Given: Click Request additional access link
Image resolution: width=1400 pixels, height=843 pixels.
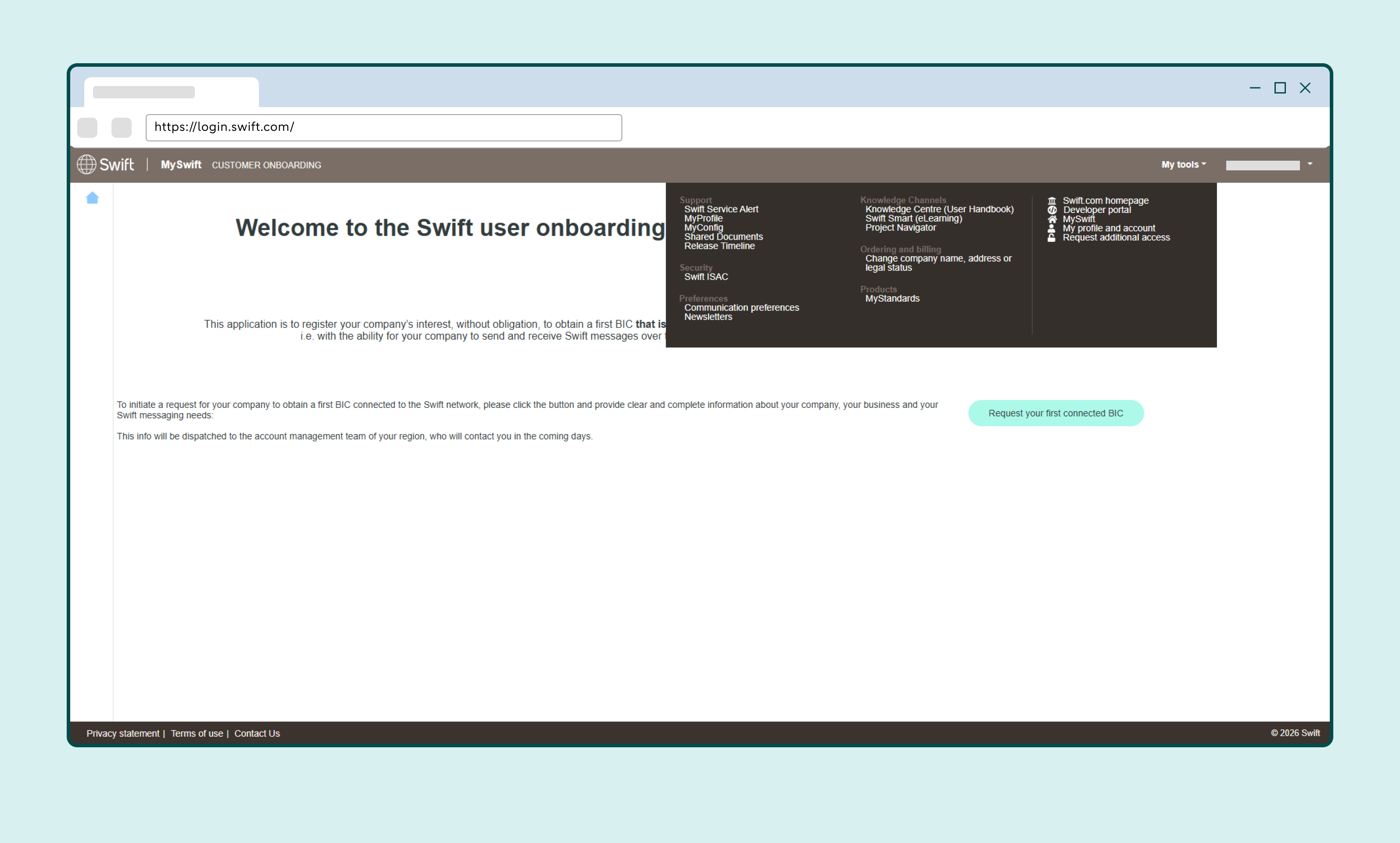Looking at the screenshot, I should pyautogui.click(x=1116, y=238).
